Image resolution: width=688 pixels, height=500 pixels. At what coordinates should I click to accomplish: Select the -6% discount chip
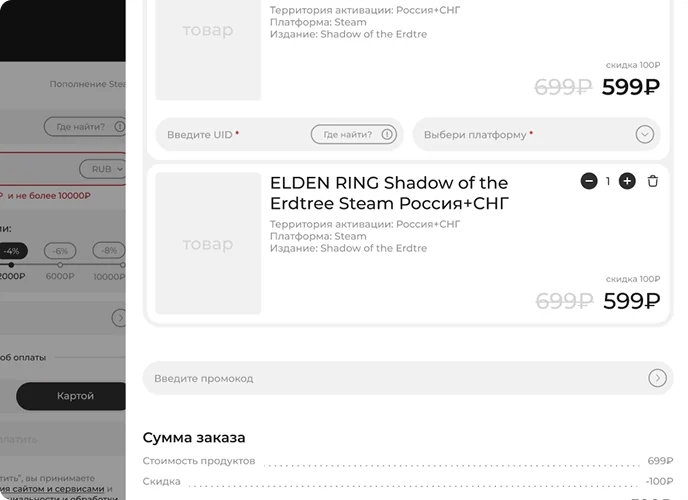coord(60,250)
